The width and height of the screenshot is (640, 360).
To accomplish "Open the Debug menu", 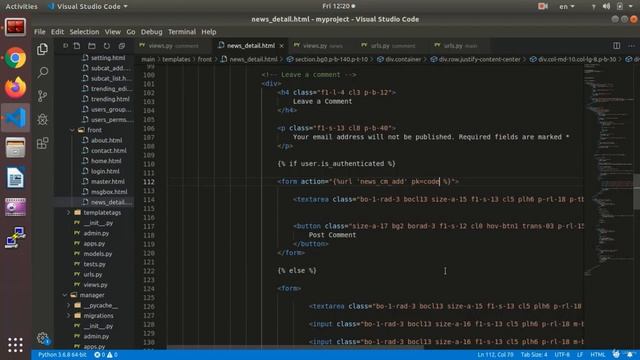I will coord(151,32).
